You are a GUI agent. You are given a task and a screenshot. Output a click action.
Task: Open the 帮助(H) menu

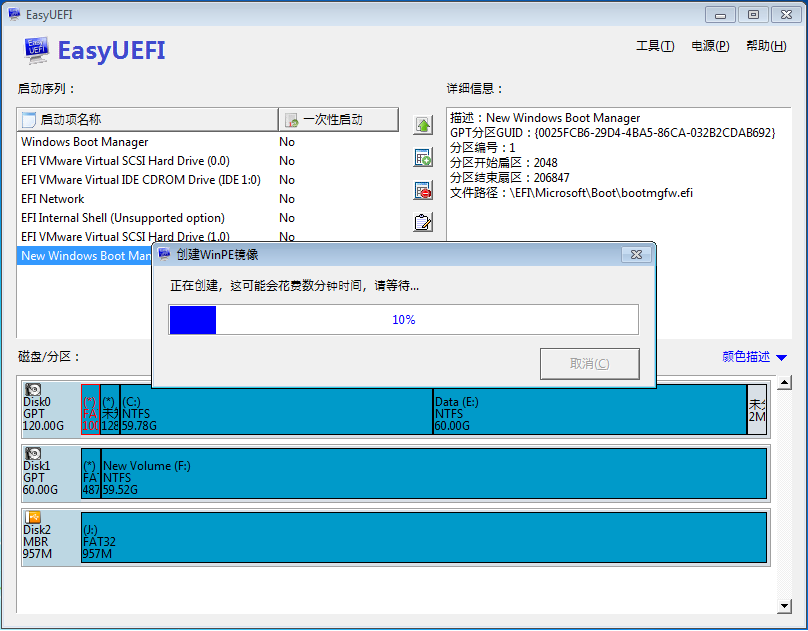[765, 46]
